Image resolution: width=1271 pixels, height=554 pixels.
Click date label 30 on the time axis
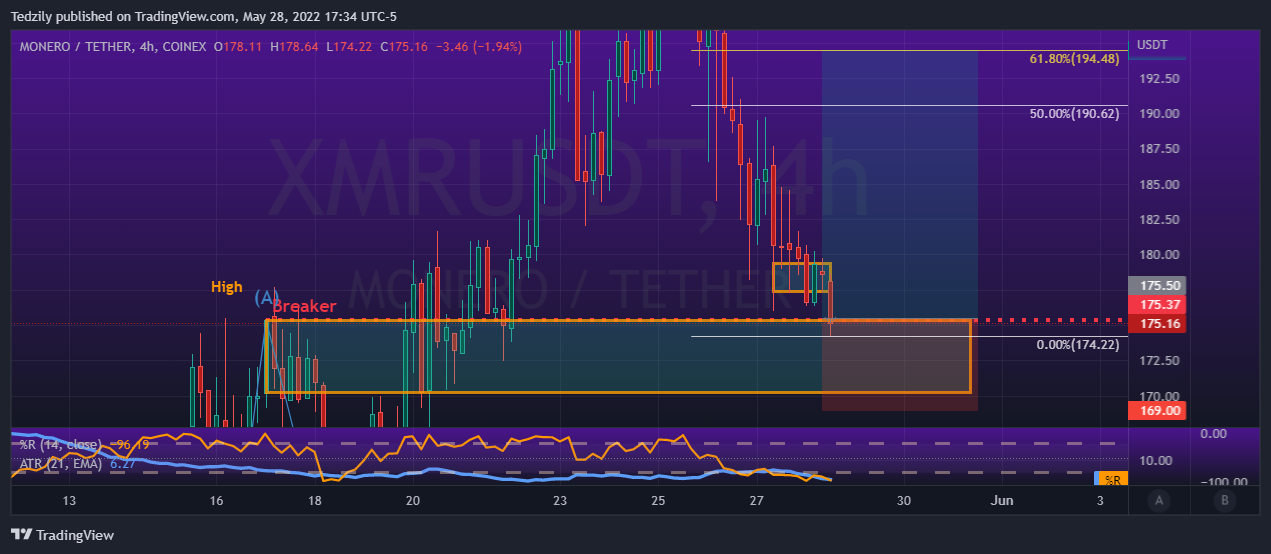point(904,500)
